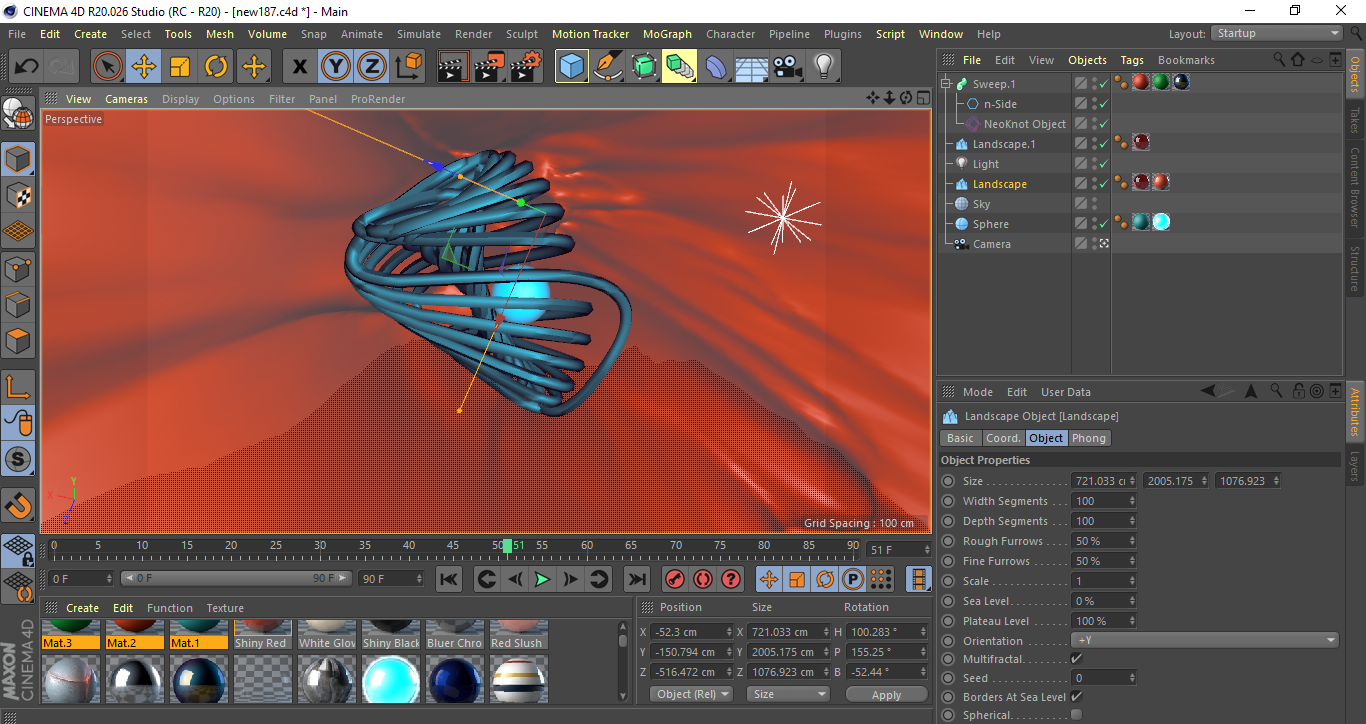This screenshot has width=1366, height=724.
Task: Open the Layout Startup dropdown
Action: click(x=1277, y=33)
